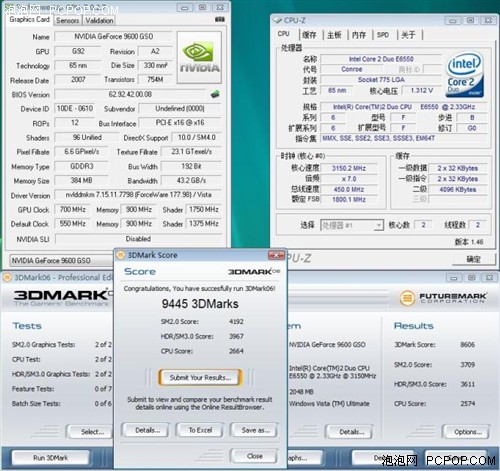
Task: Switch to the Sensors tab
Action: pyautogui.click(x=68, y=20)
